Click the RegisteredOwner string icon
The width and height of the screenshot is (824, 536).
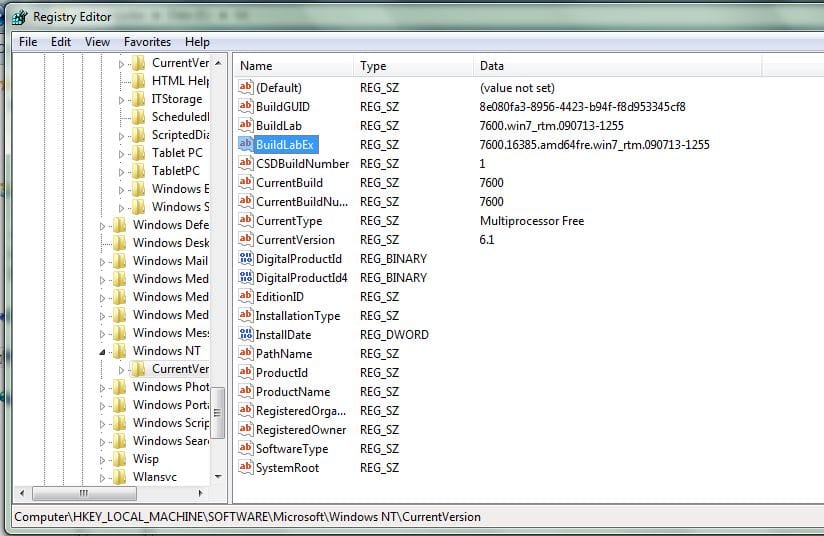pyautogui.click(x=245, y=429)
